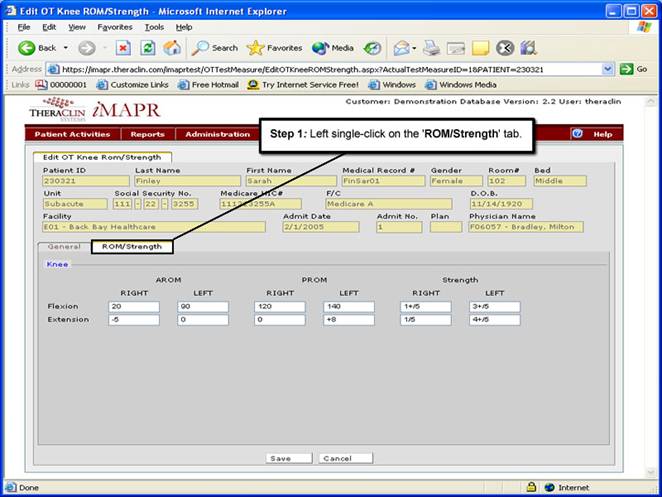Click the Media toolbar icon
This screenshot has height=497, width=662.
coord(333,47)
